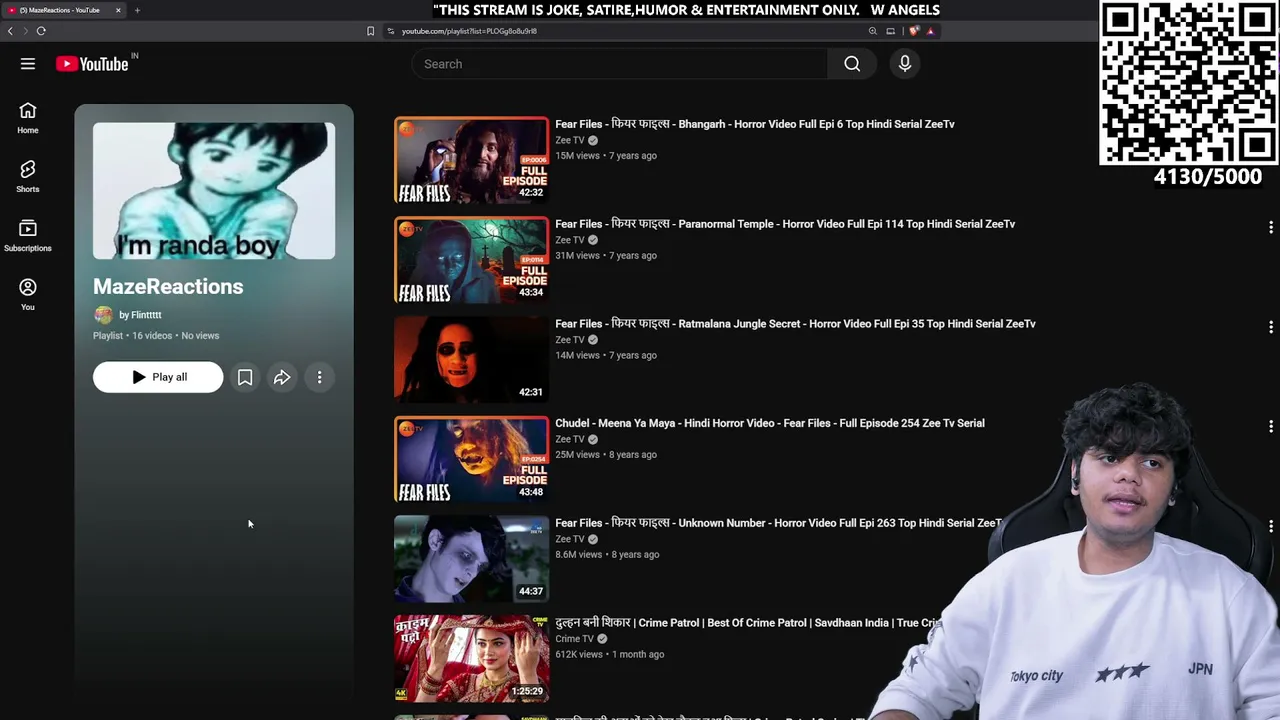
Task: Click the Bhangarh episode thumbnail
Action: pos(471,160)
